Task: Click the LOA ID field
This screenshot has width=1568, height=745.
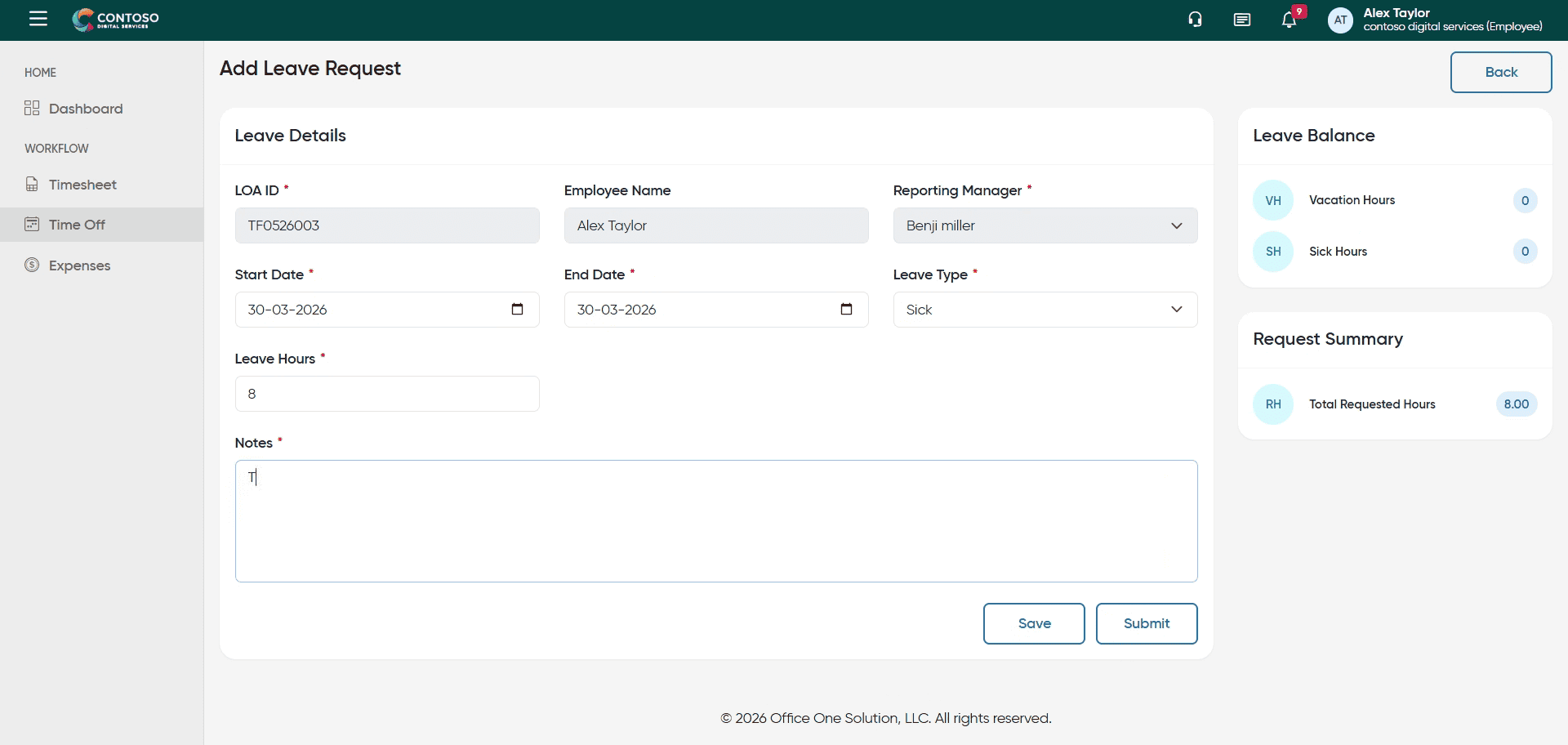Action: pos(386,225)
